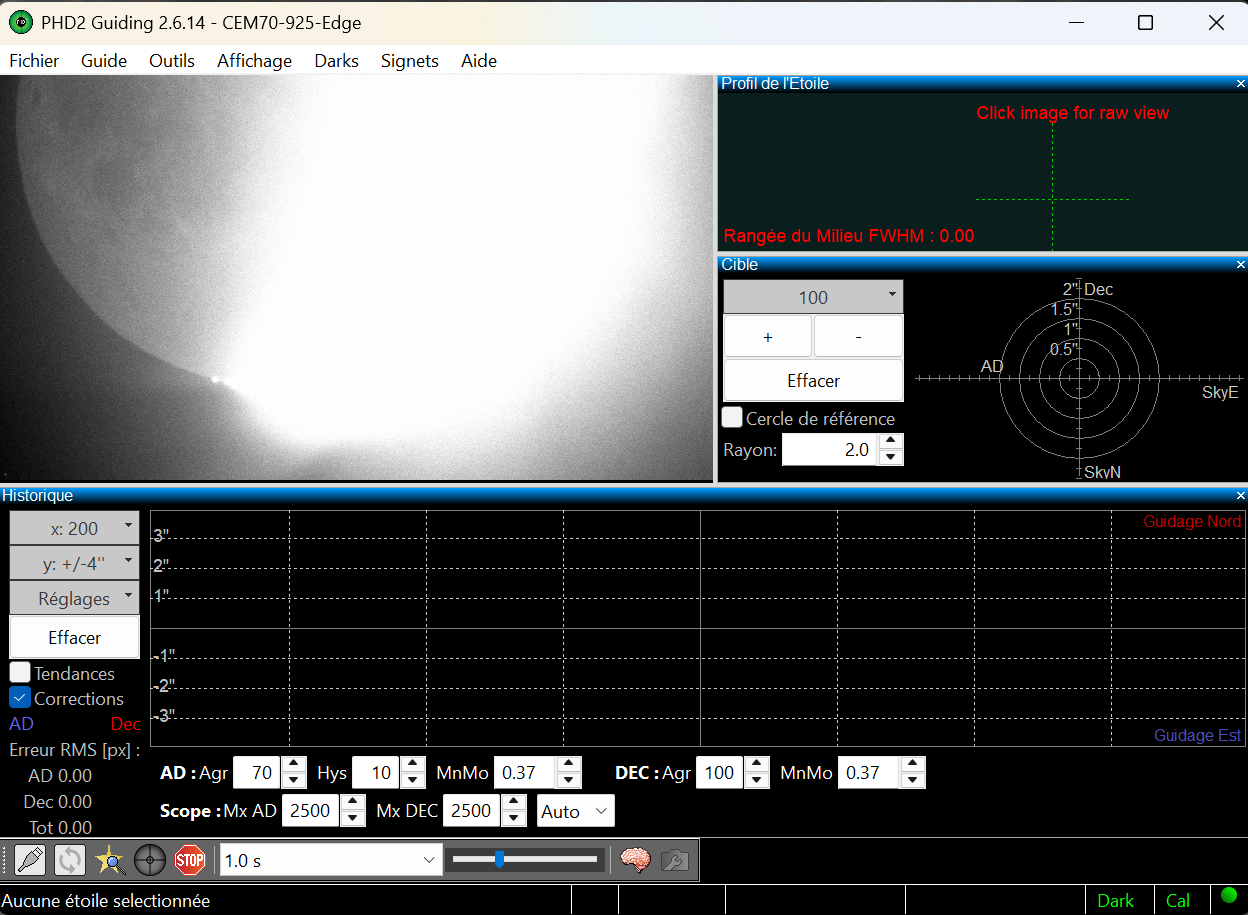Click the auto-select star icon

point(110,860)
